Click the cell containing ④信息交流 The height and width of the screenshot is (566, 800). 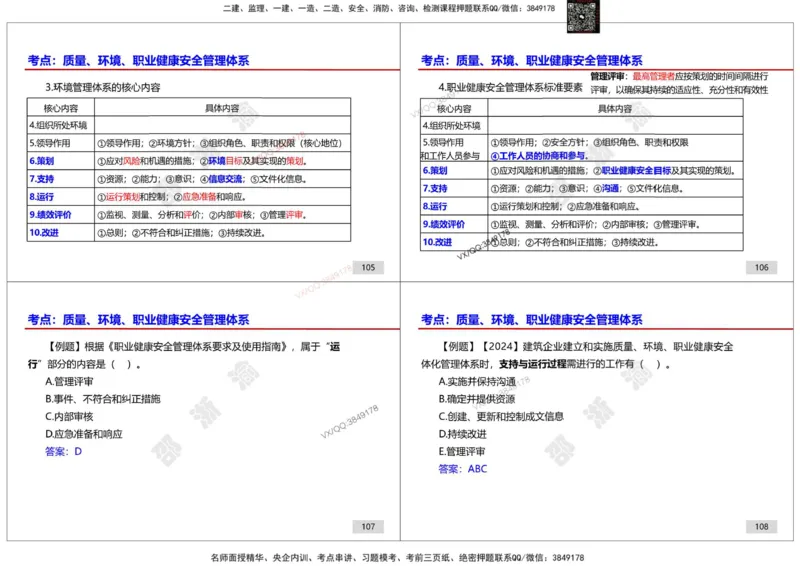pos(222,179)
